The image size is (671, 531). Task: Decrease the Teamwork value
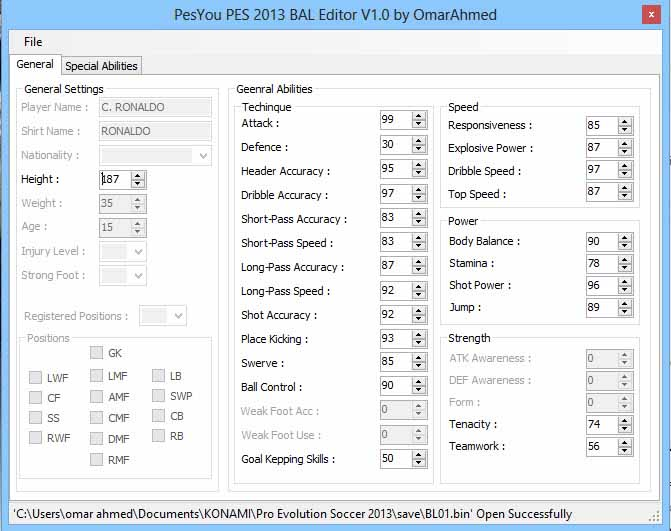[x=625, y=450]
